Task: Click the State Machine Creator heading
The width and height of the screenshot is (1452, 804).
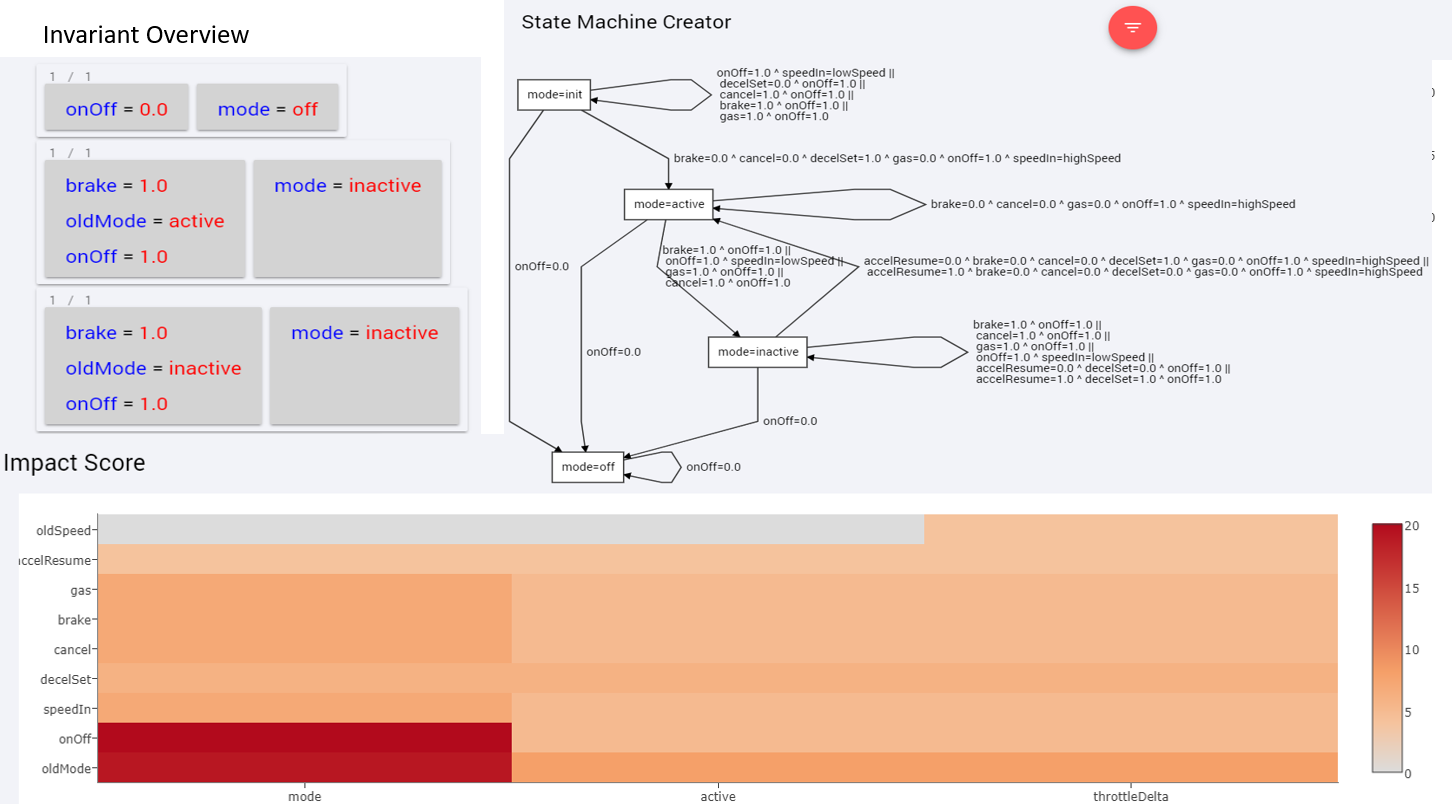Action: click(x=625, y=21)
